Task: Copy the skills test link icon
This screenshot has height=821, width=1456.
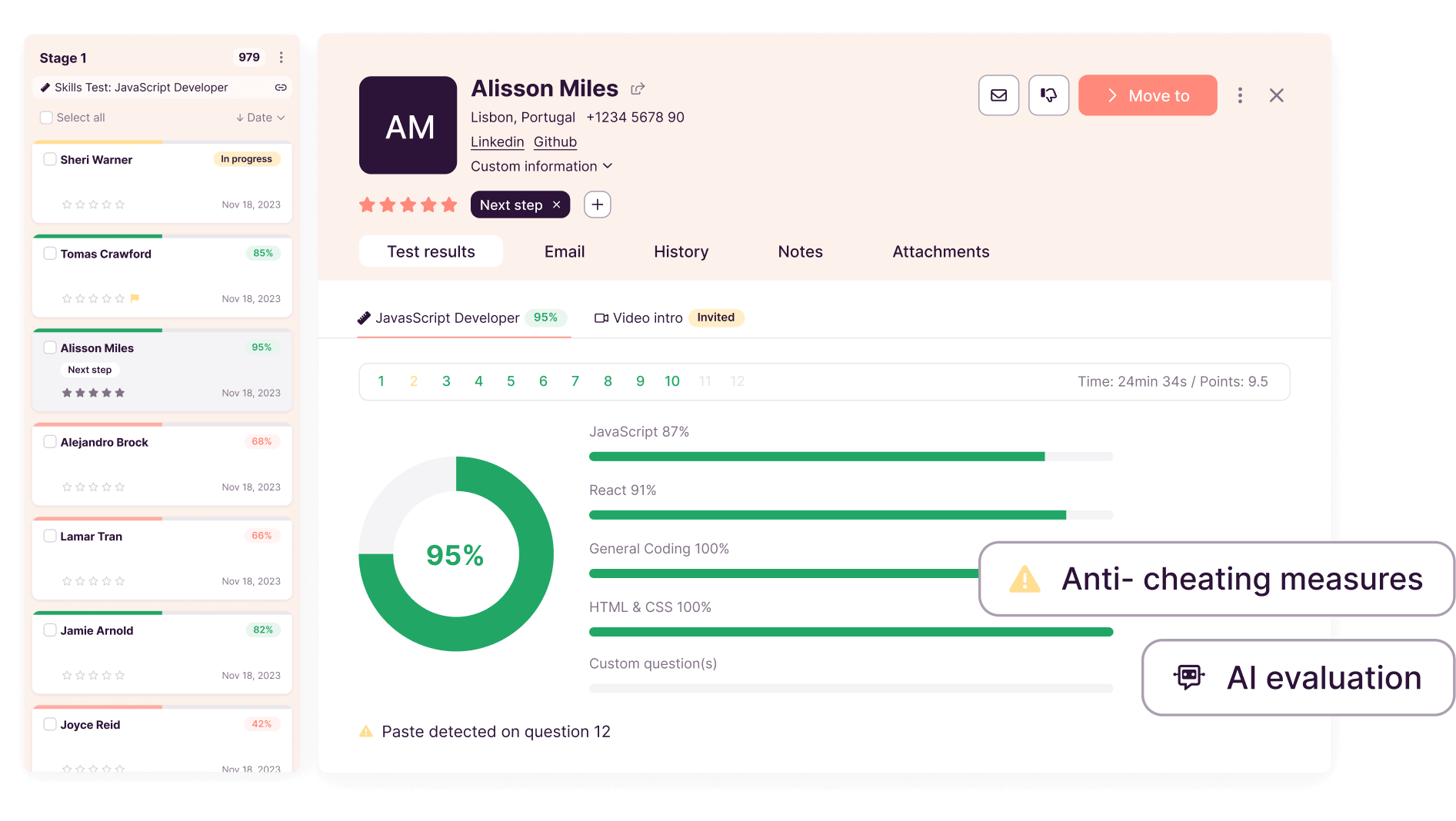Action: [281, 88]
